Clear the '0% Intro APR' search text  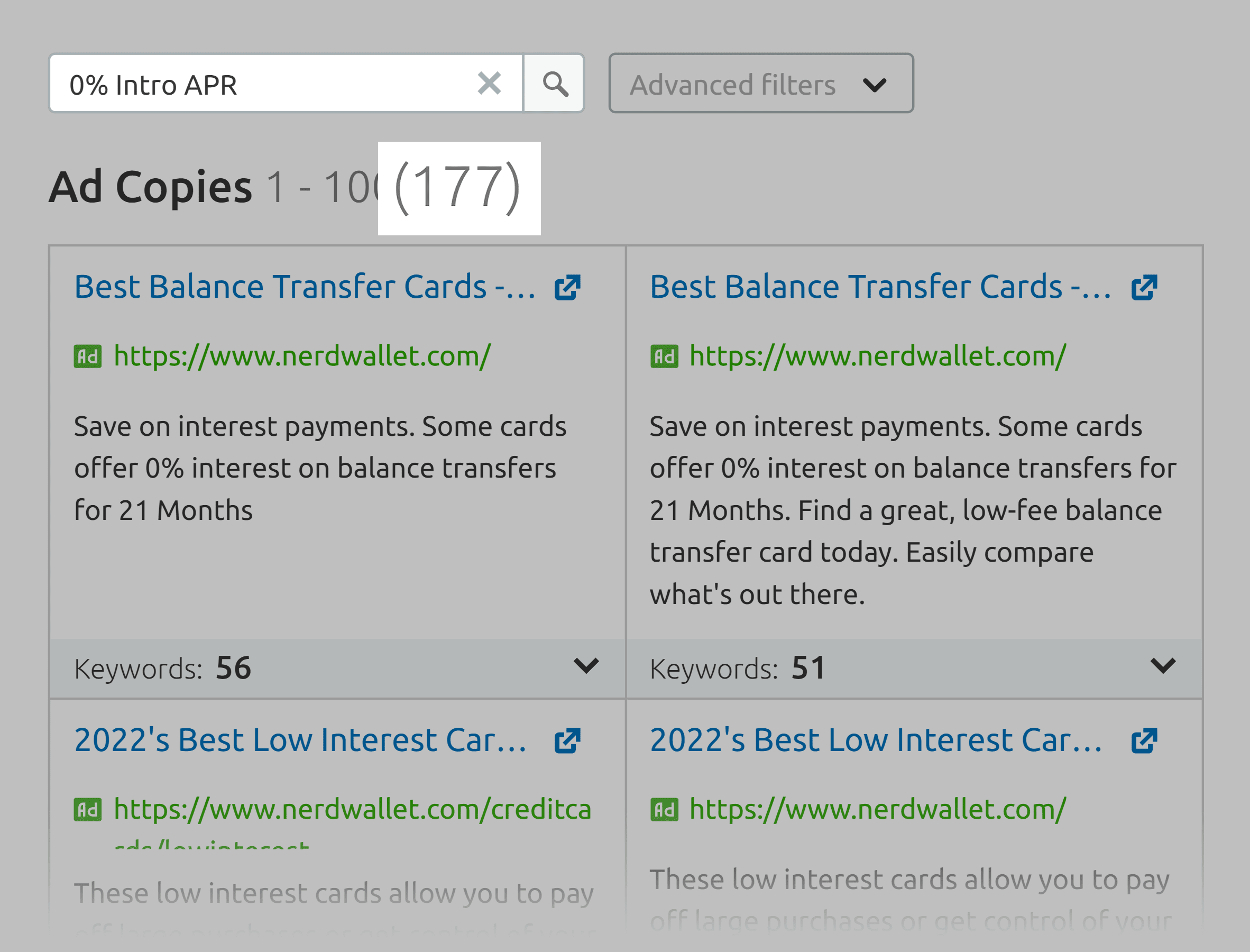tap(489, 84)
